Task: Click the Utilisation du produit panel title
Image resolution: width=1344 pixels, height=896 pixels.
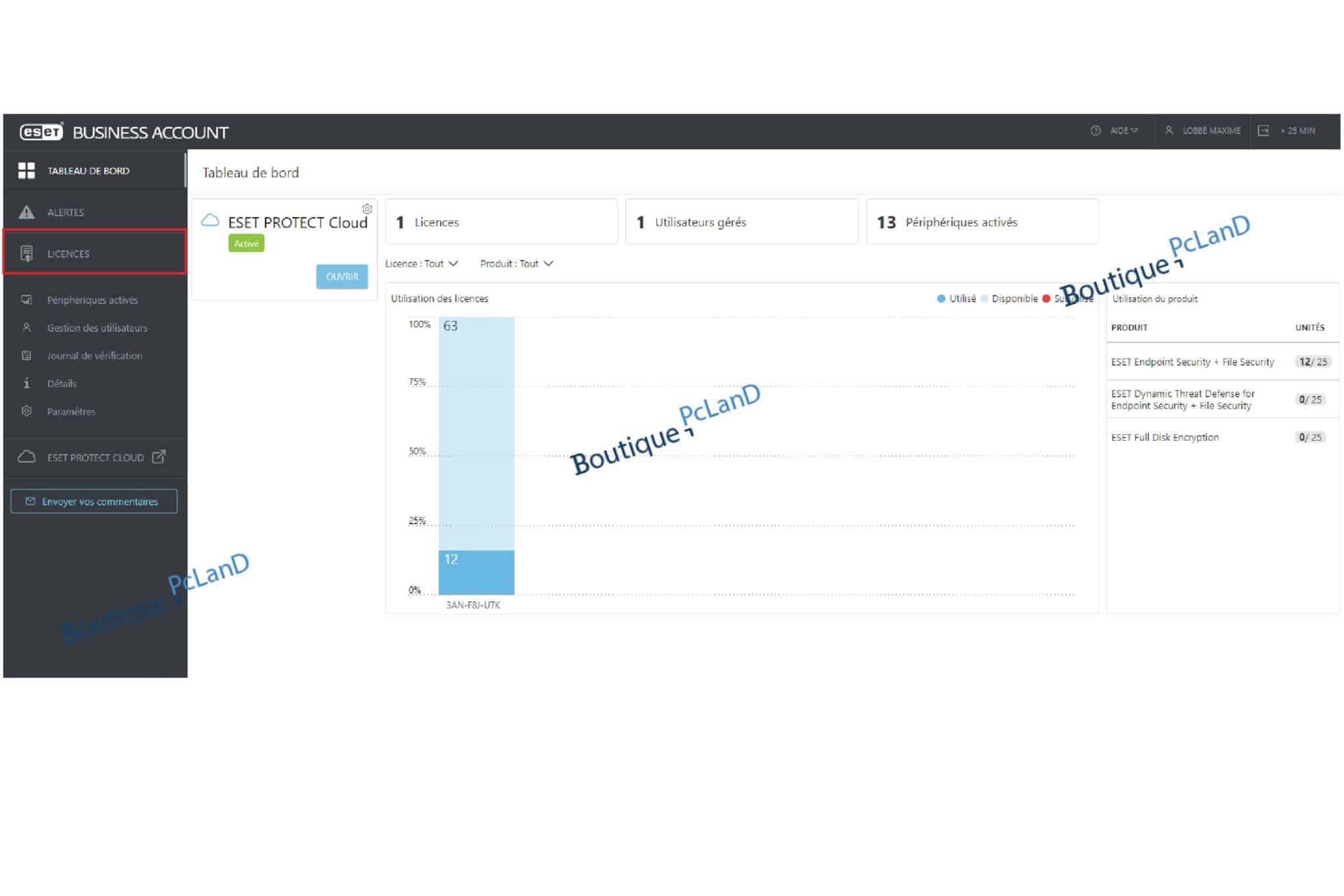Action: click(x=1155, y=298)
